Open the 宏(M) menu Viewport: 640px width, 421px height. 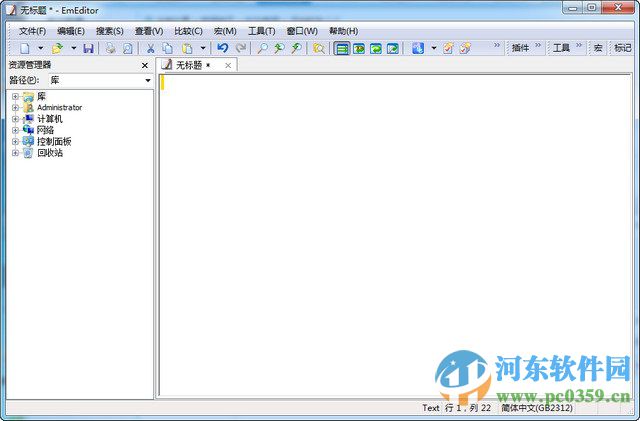(225, 31)
